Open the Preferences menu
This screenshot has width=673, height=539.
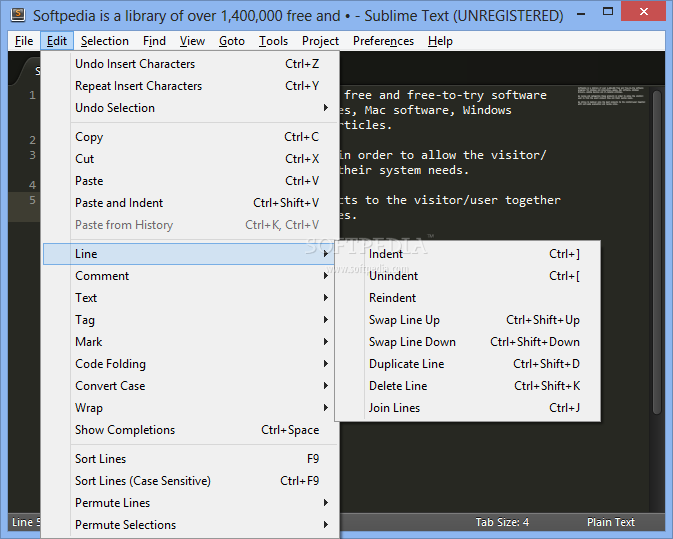(x=383, y=41)
